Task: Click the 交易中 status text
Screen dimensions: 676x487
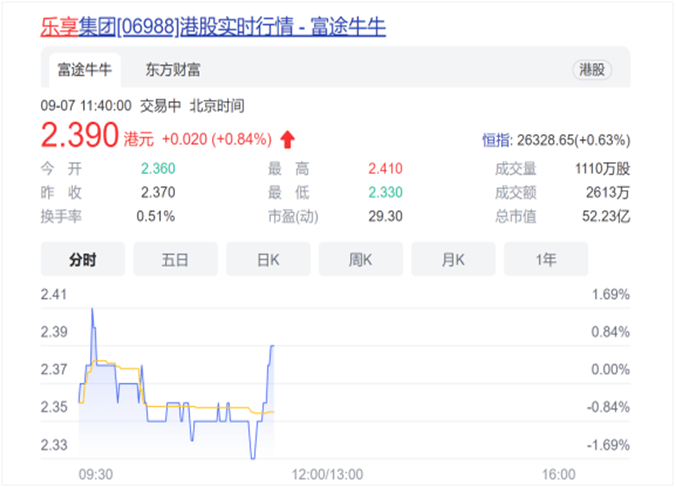Action: pos(160,106)
